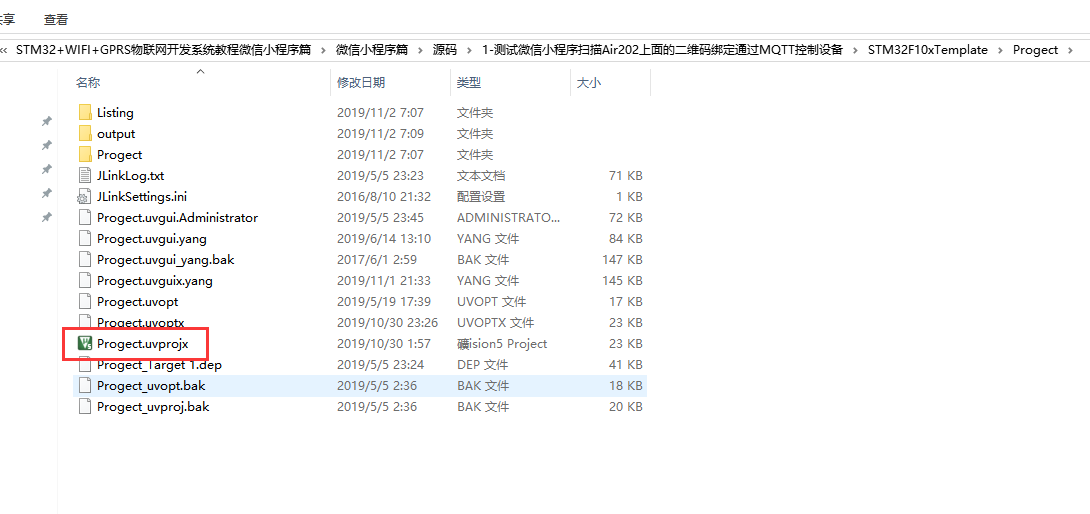Go to STM32+WIFI+GPRS物联网 breadcrumb folder
1090x514 pixels.
[x=163, y=49]
